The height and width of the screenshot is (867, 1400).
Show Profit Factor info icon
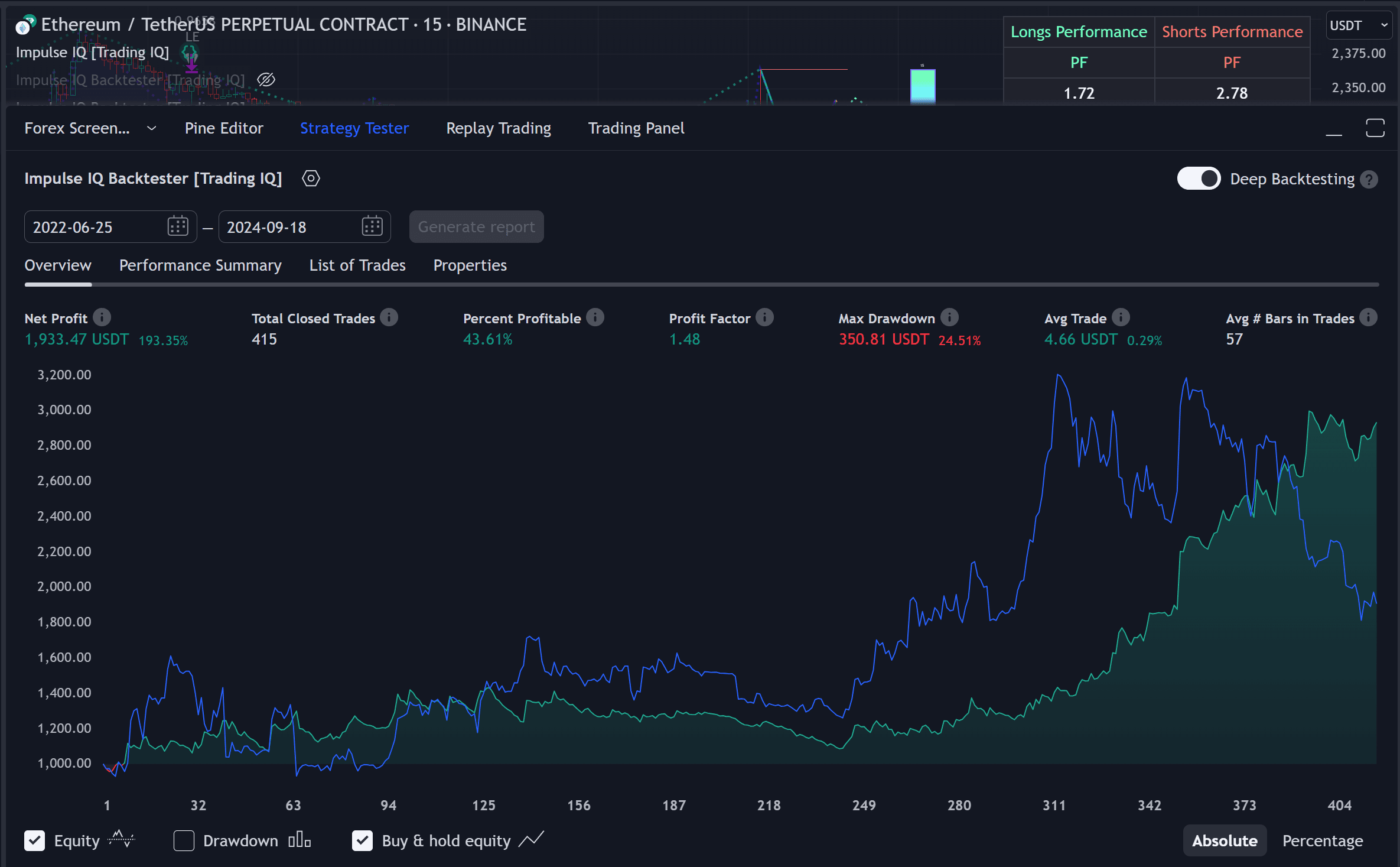point(764,317)
